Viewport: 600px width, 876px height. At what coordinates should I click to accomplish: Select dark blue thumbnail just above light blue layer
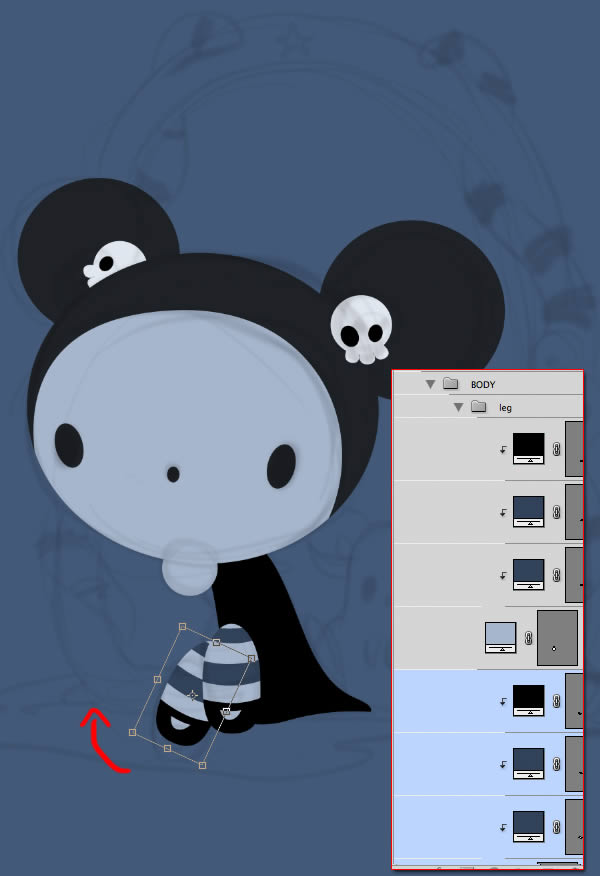pyautogui.click(x=528, y=575)
